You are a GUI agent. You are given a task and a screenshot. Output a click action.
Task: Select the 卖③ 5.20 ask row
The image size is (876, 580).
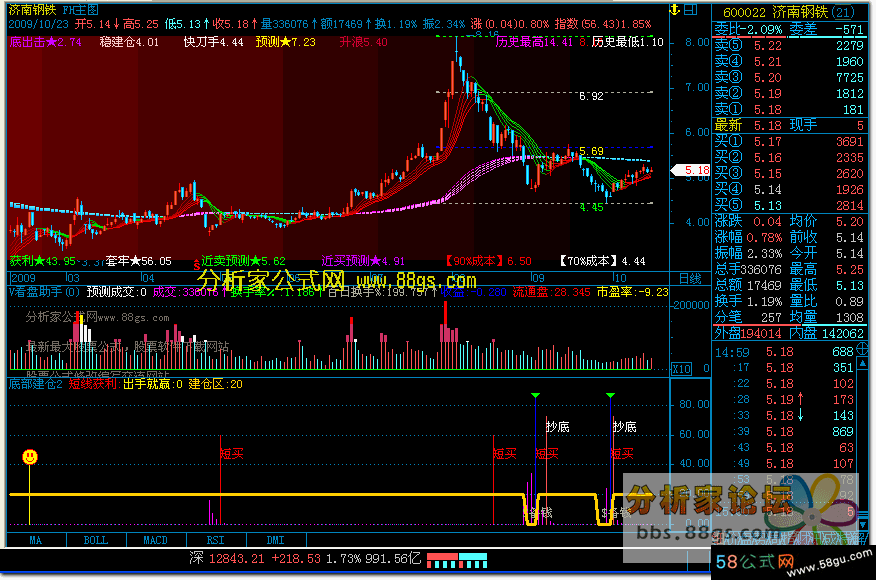click(789, 77)
